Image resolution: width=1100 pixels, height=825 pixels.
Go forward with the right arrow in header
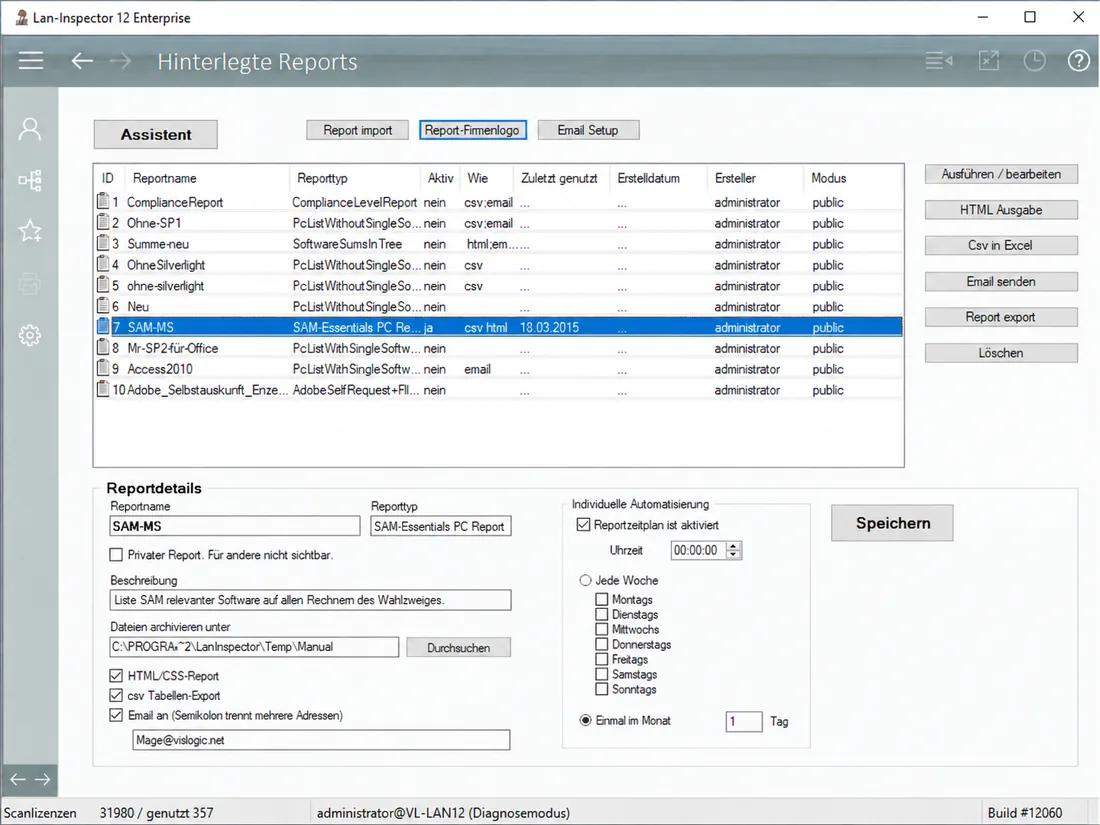coord(121,61)
